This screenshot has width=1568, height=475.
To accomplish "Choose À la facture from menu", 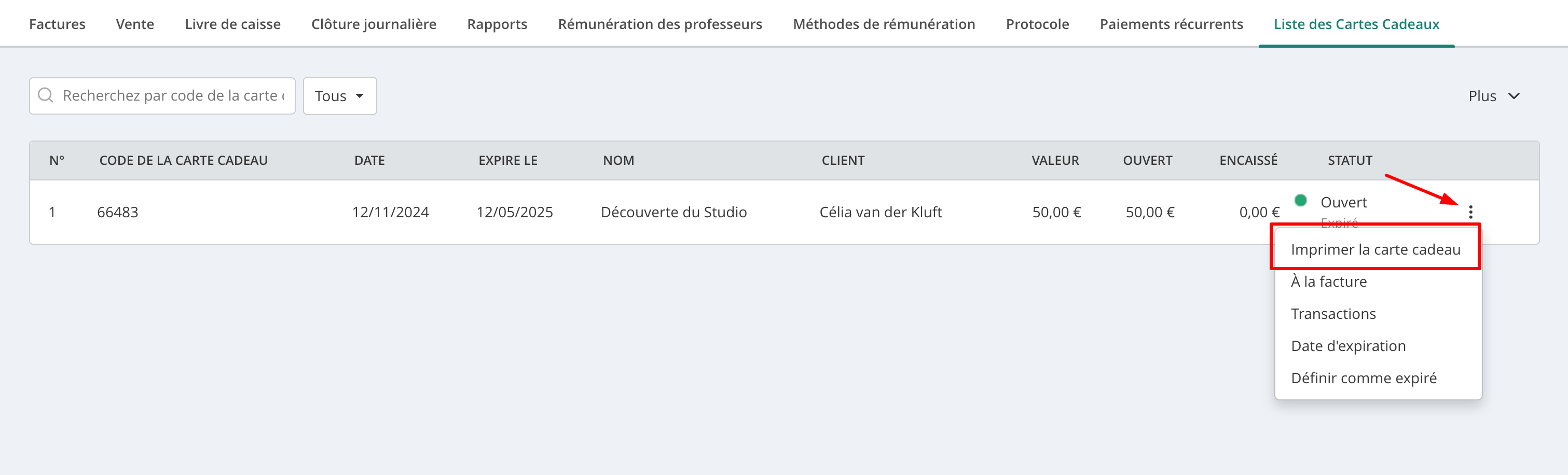I will pyautogui.click(x=1329, y=282).
